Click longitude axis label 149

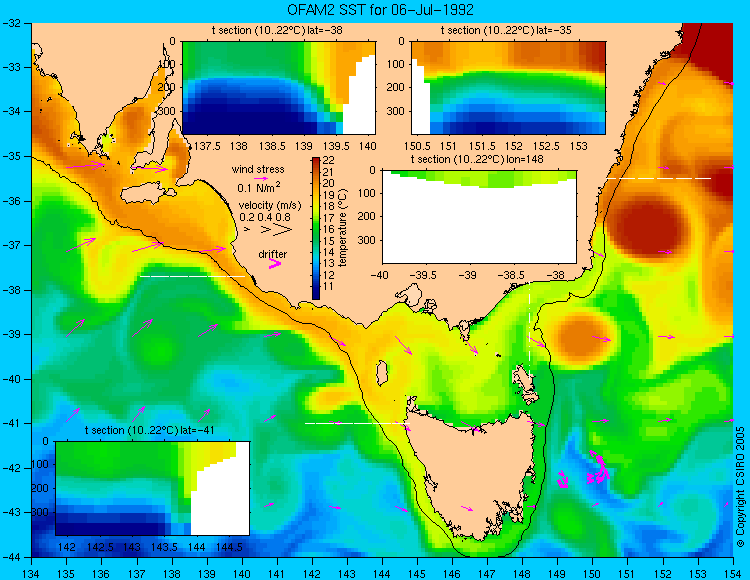click(x=557, y=573)
